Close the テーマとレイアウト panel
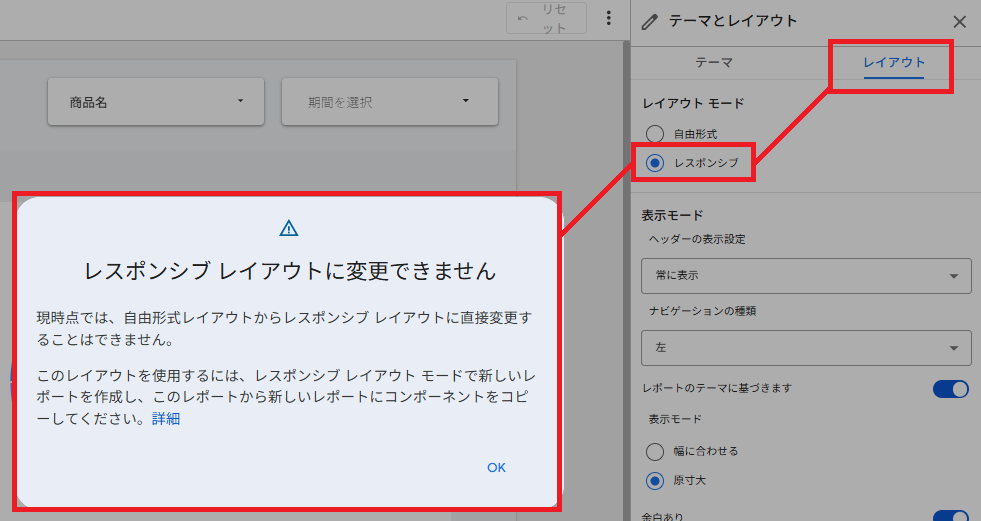 click(959, 22)
